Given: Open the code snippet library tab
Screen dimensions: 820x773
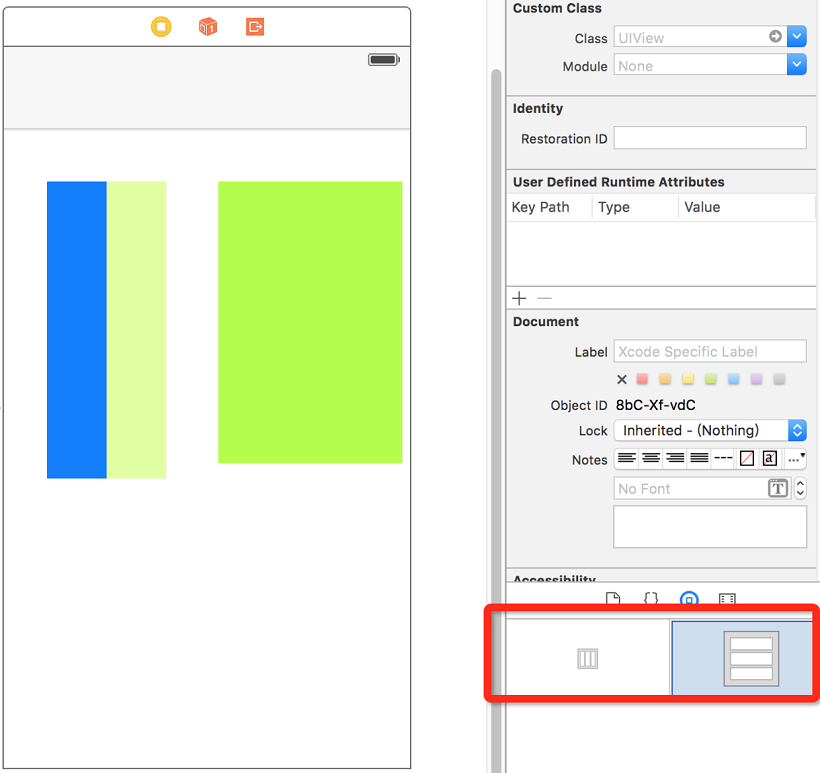Looking at the screenshot, I should [x=651, y=600].
